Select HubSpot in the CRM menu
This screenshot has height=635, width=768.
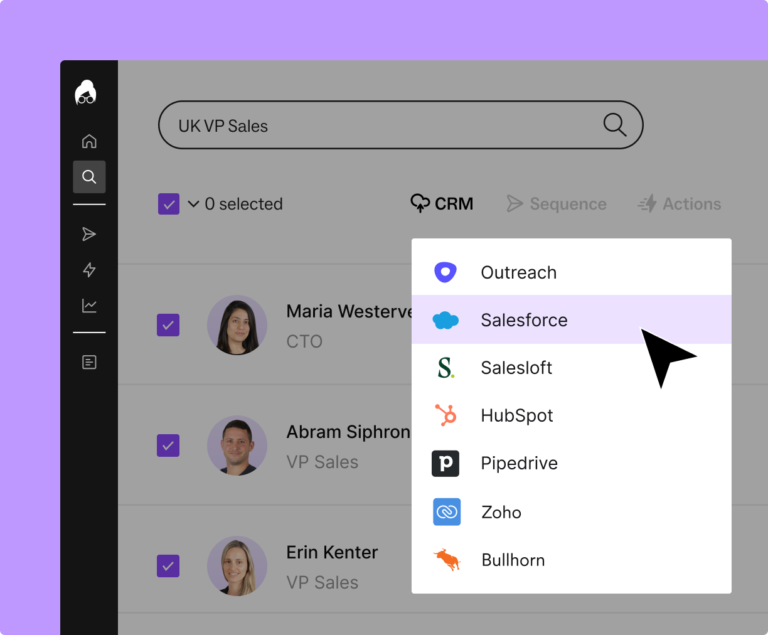[x=516, y=416]
